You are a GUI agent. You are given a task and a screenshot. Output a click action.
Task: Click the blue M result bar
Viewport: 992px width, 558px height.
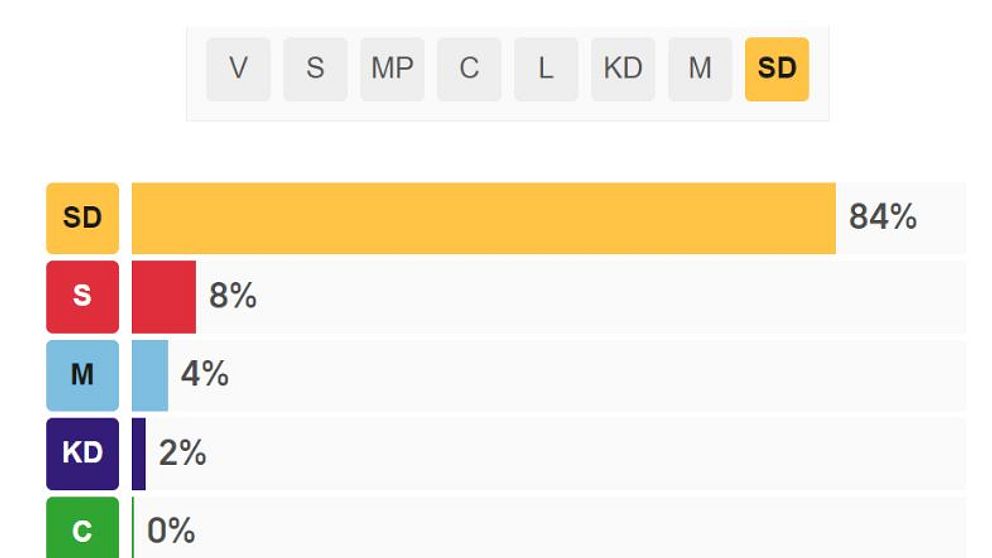150,375
